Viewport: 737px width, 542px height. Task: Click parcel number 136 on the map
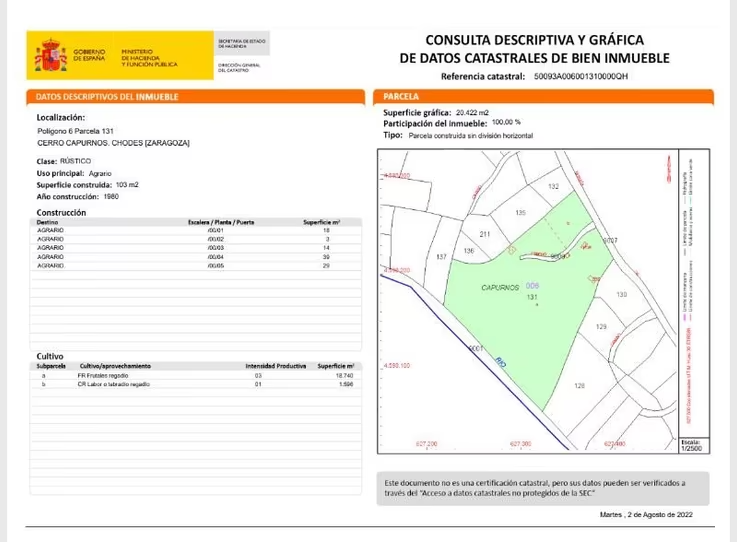[x=469, y=251]
